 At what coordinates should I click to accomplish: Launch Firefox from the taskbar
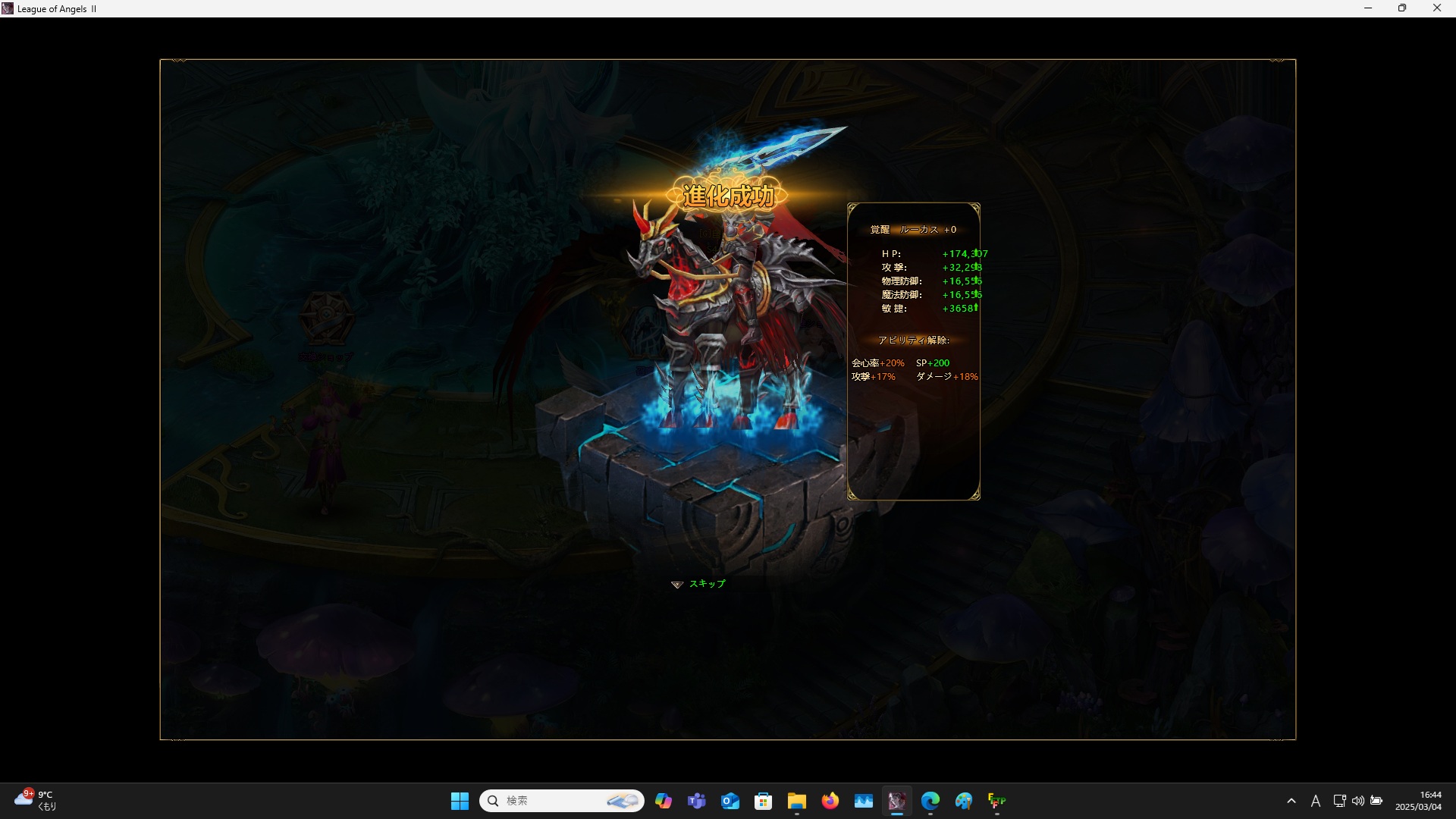click(x=830, y=801)
